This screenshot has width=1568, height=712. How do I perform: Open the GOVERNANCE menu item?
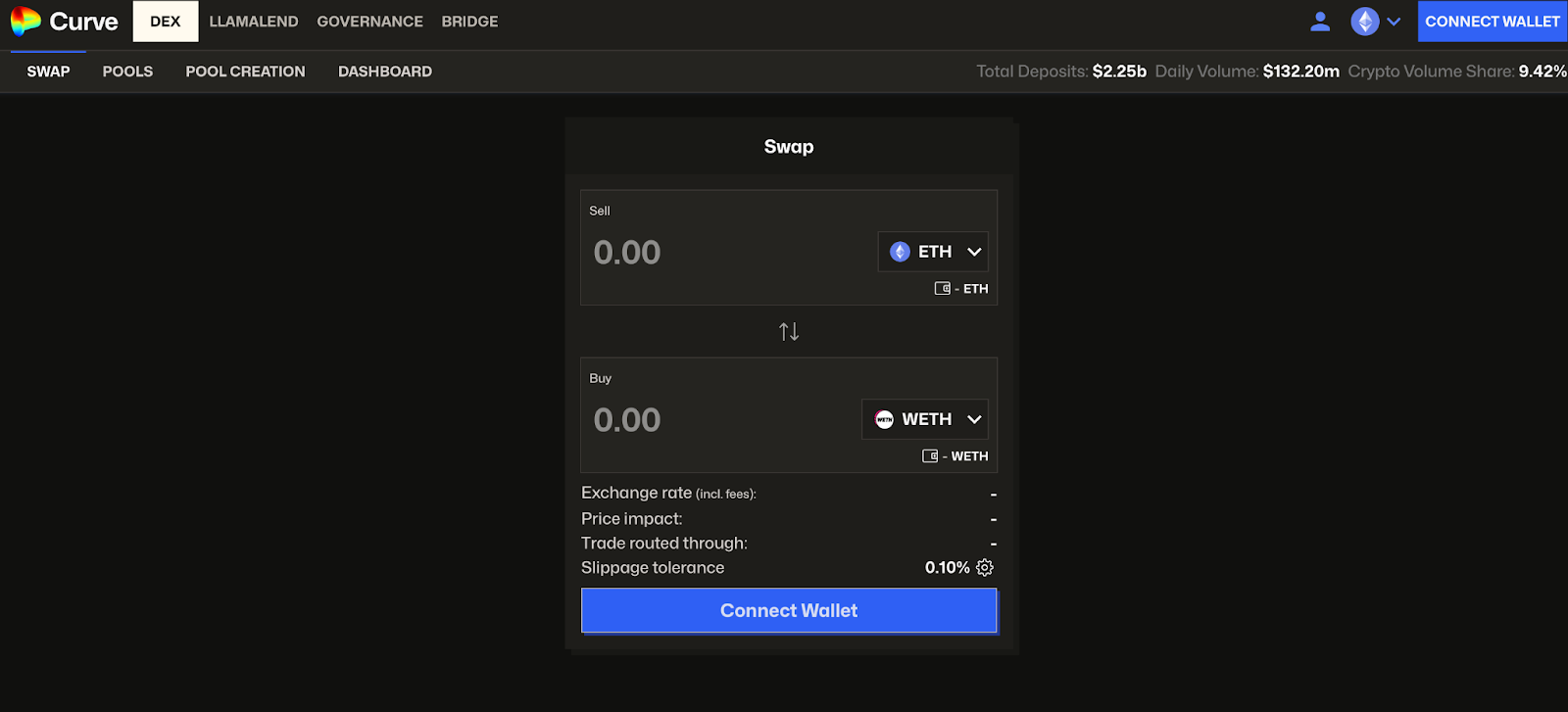pyautogui.click(x=369, y=22)
